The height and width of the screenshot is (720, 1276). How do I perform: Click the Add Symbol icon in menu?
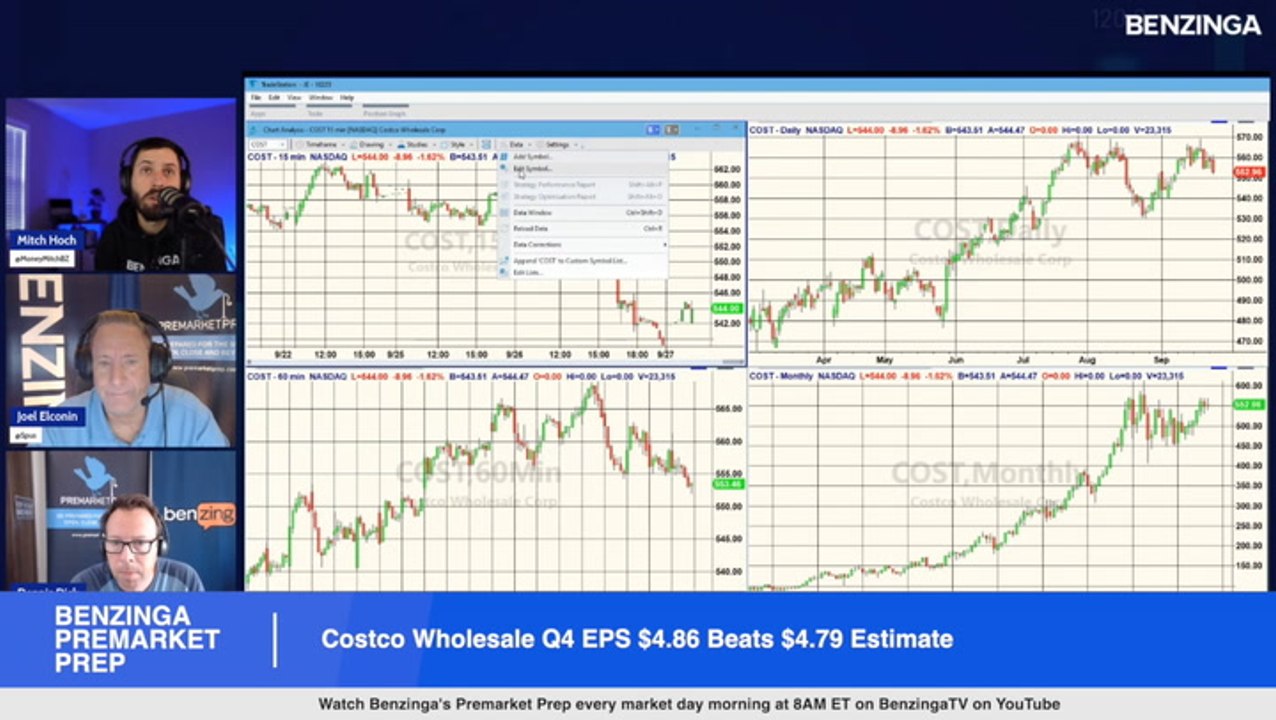[504, 156]
